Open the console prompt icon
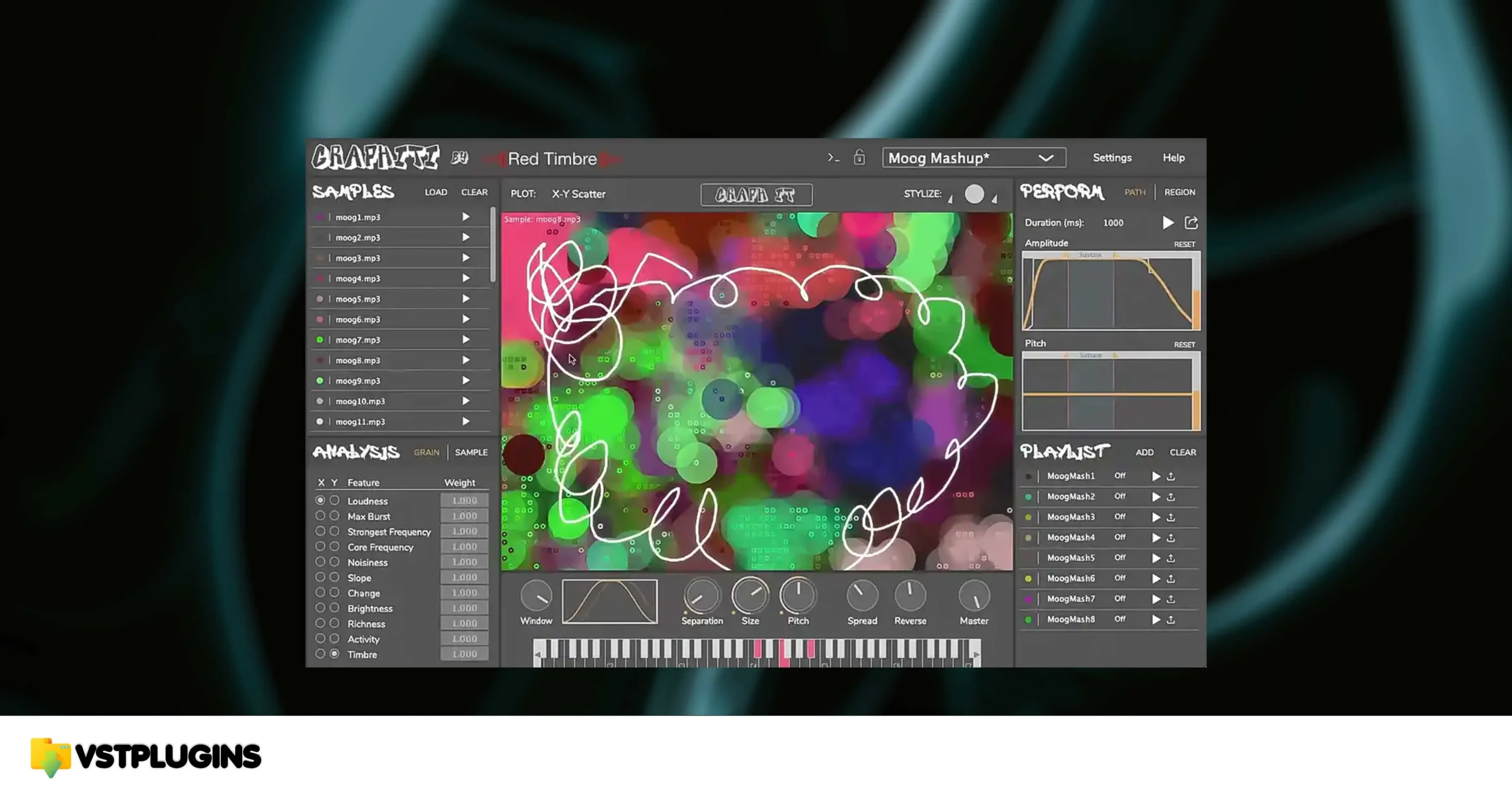 833,158
